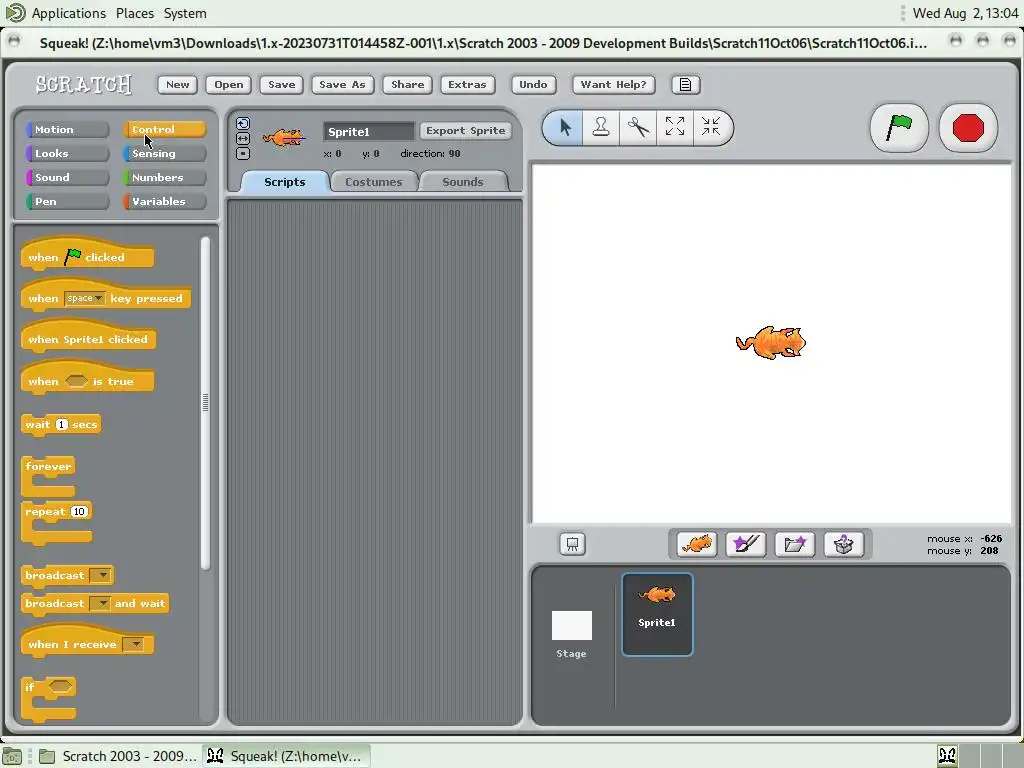This screenshot has width=1024, height=768.
Task: Click the Scratch logo
Action: click(84, 84)
